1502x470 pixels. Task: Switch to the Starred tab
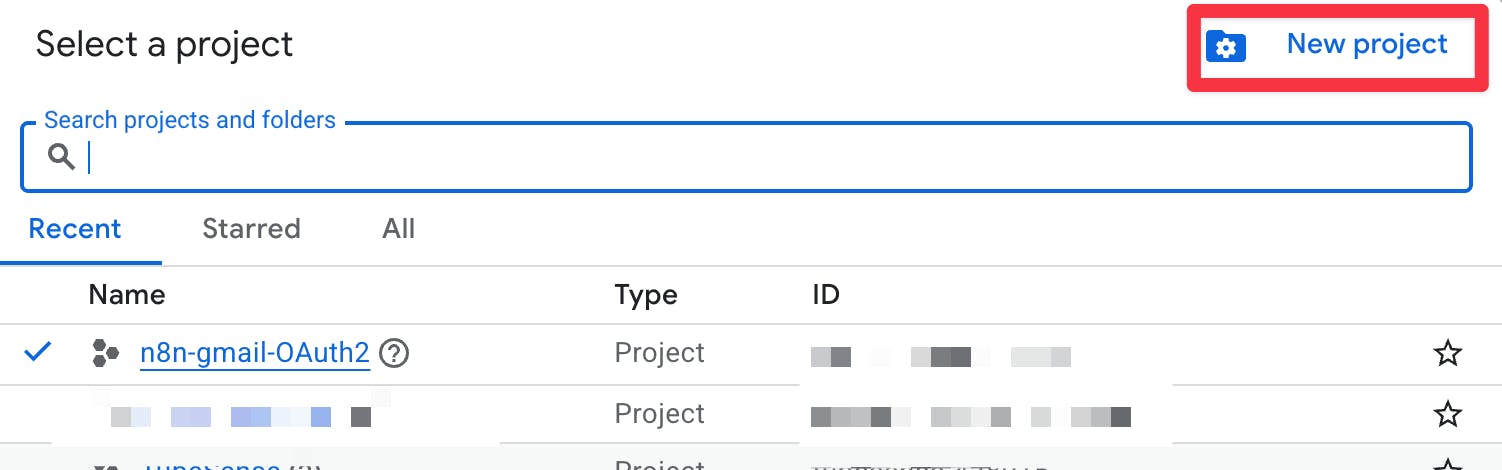click(x=251, y=229)
